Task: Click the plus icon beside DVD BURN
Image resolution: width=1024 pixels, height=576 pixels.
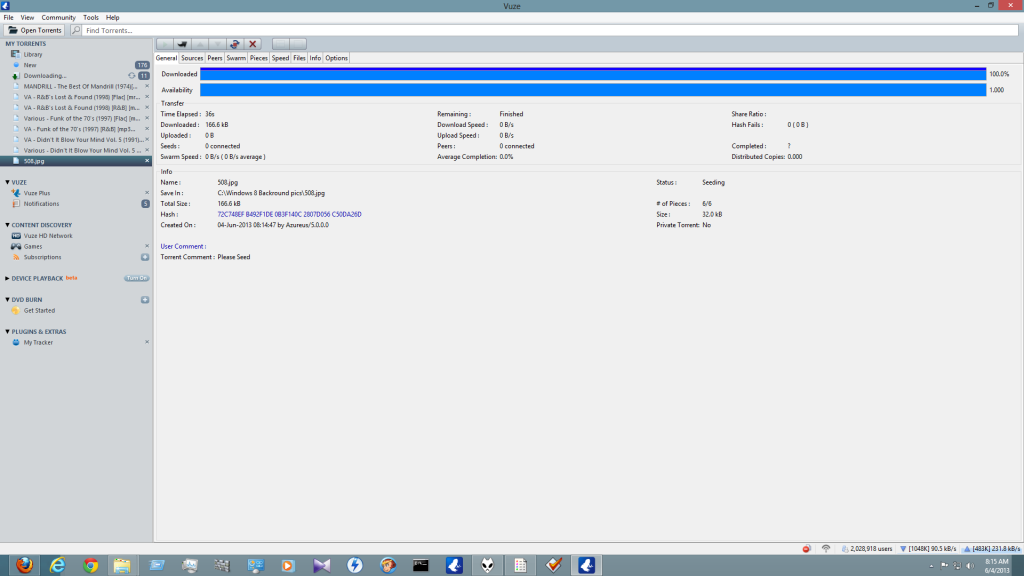Action: point(145,300)
